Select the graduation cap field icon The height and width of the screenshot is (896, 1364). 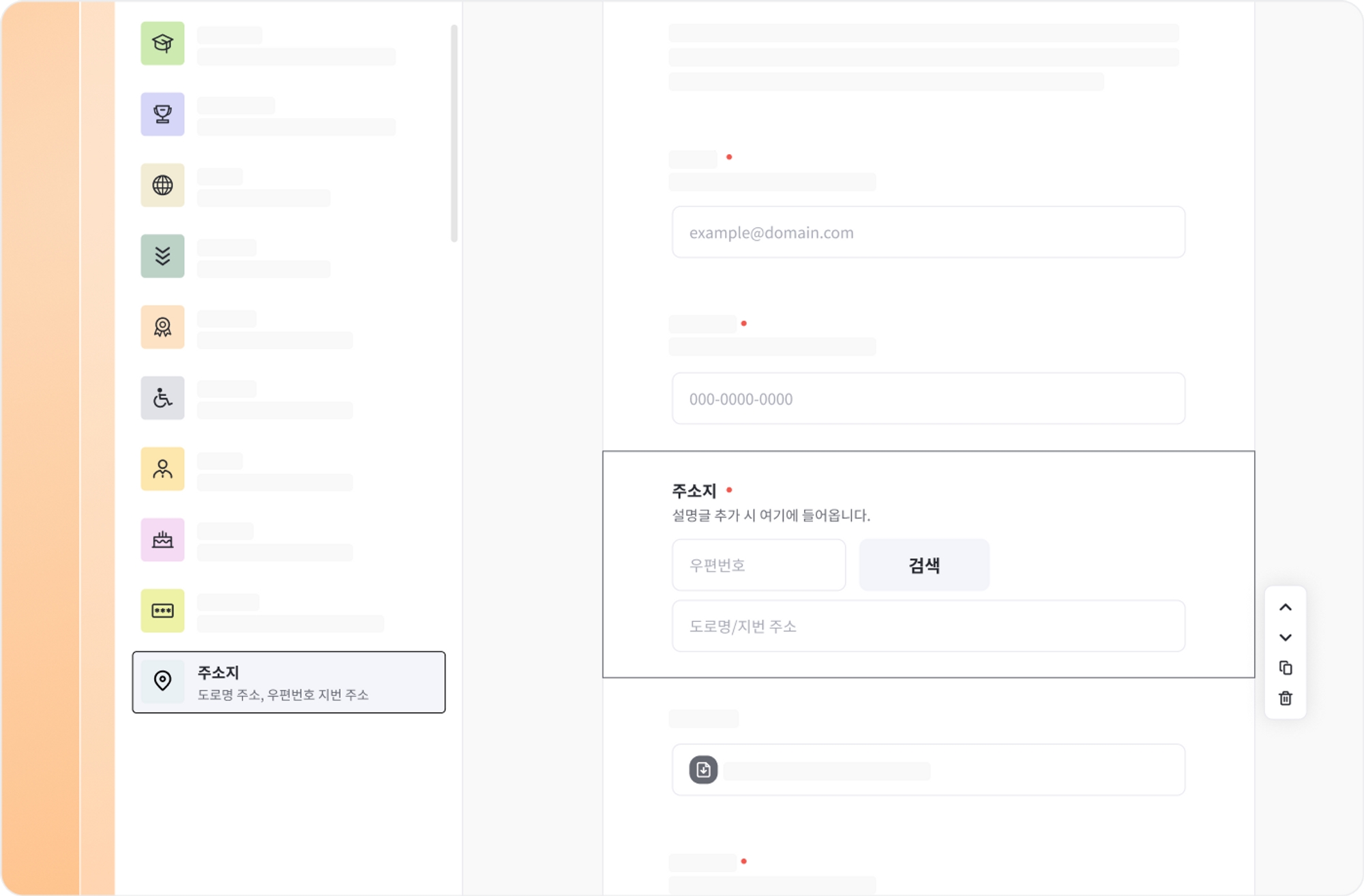coord(162,44)
